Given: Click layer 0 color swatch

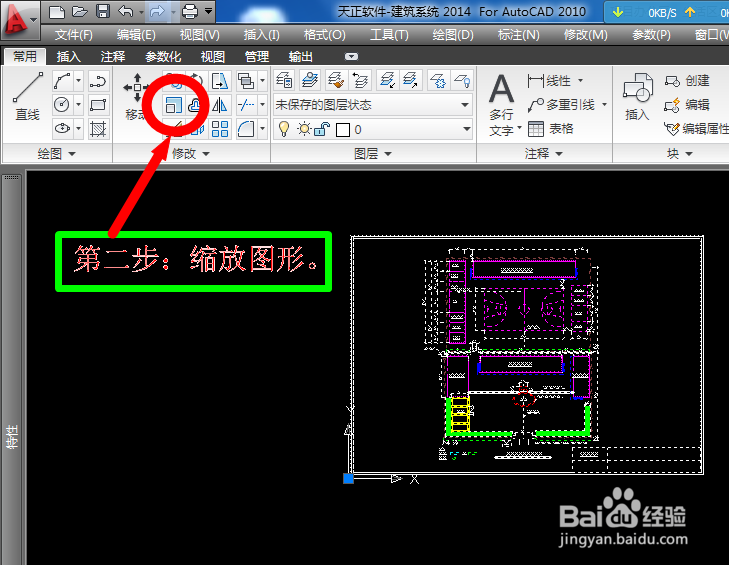Looking at the screenshot, I should pyautogui.click(x=343, y=130).
